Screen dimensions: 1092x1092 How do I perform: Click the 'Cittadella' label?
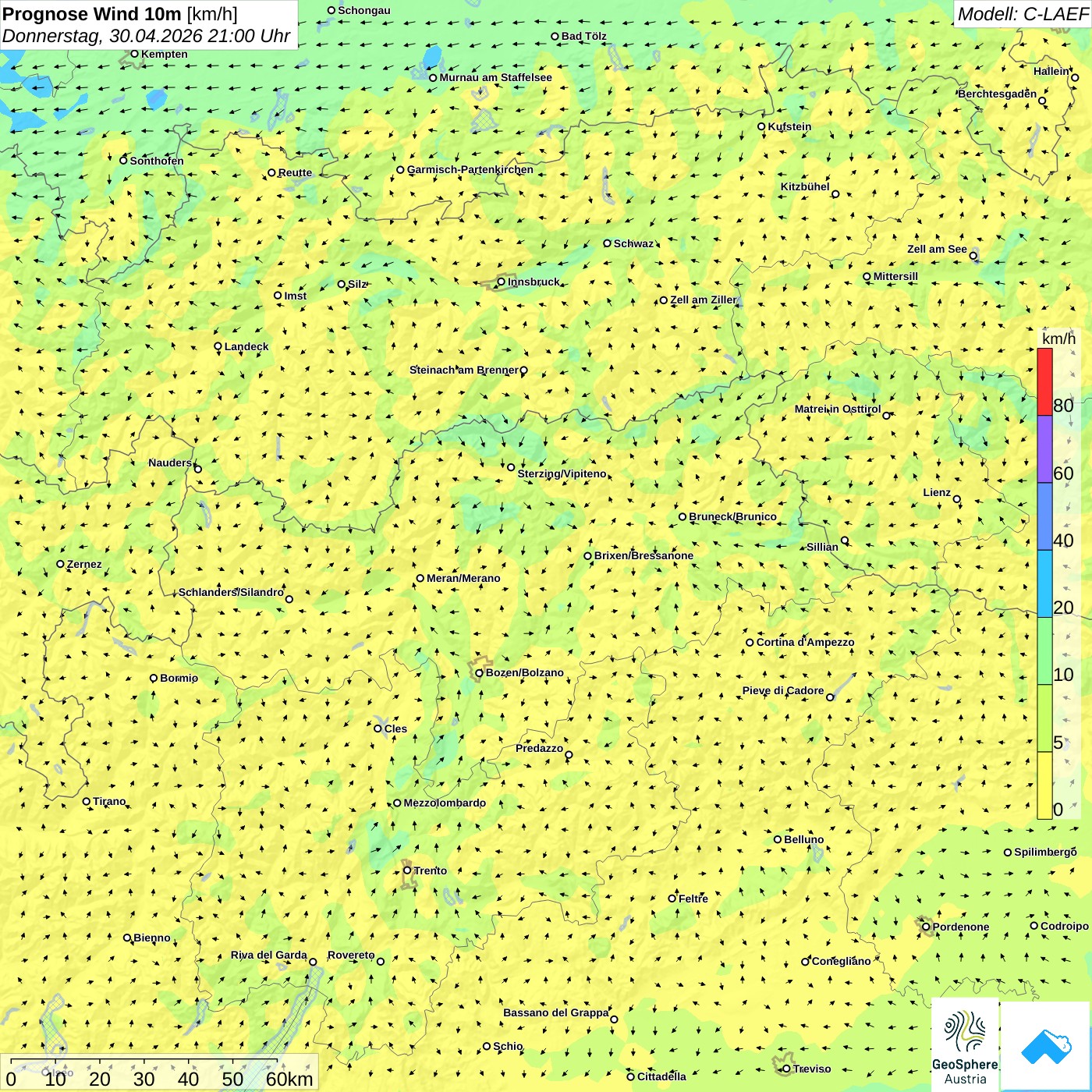tap(661, 1076)
